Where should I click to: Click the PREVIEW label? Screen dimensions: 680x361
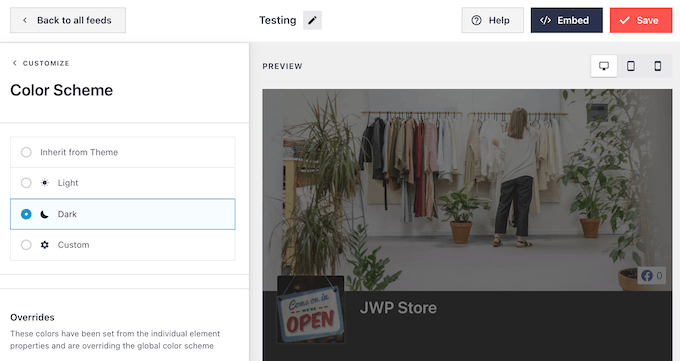pos(282,66)
